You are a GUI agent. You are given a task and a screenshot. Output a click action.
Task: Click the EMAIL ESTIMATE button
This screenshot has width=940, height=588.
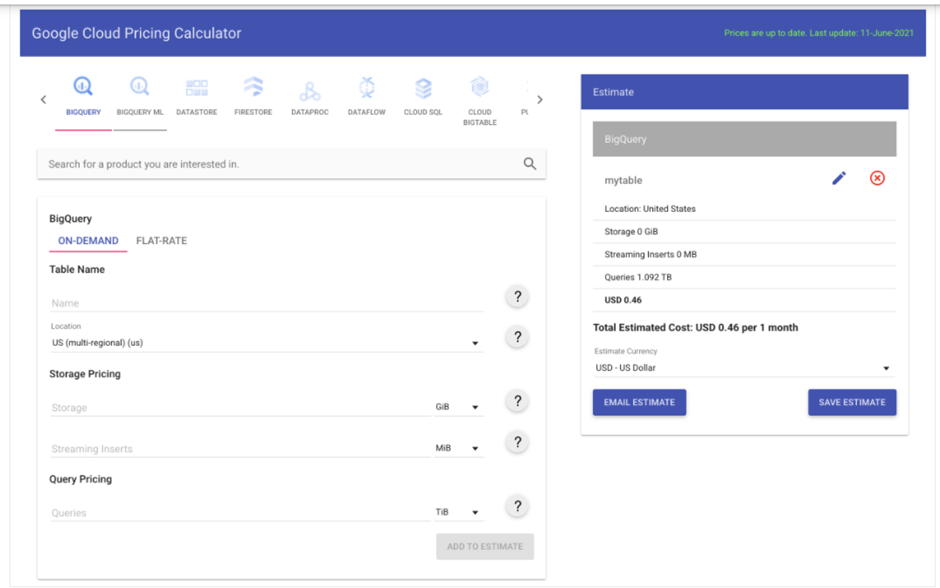coord(639,402)
